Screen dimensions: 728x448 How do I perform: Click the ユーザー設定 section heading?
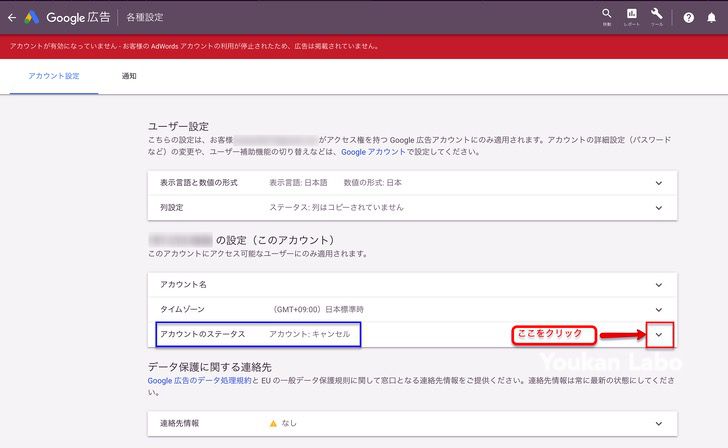178,126
